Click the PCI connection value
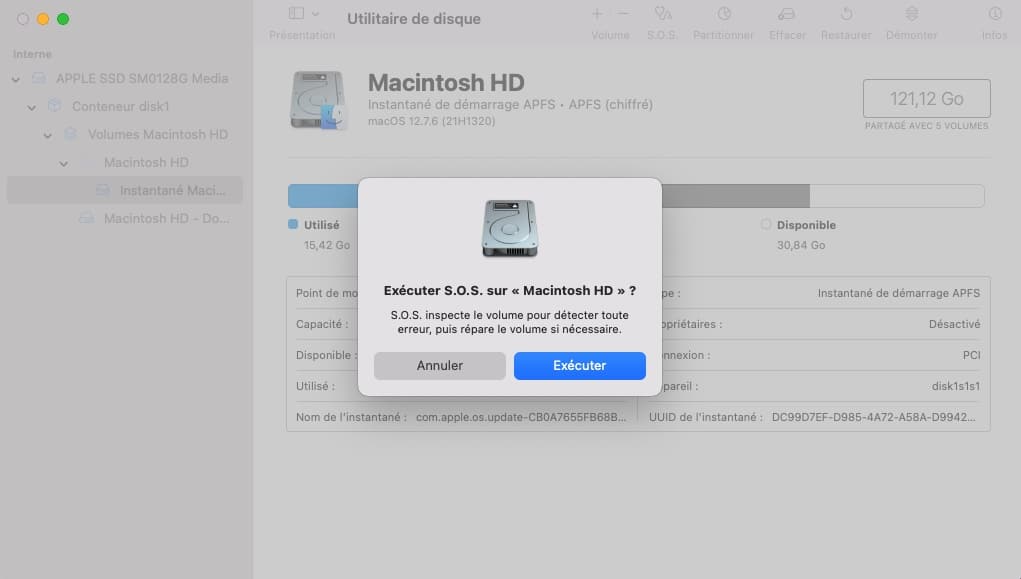The image size is (1021, 579). 972,355
